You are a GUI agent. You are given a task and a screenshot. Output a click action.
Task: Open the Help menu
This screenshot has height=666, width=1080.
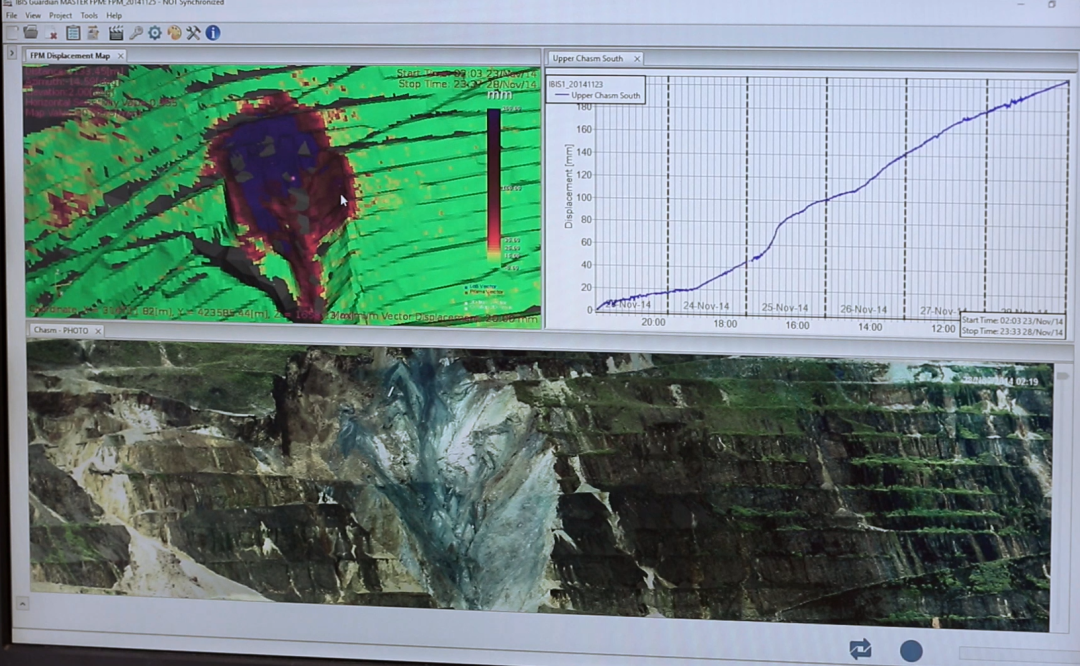[114, 15]
